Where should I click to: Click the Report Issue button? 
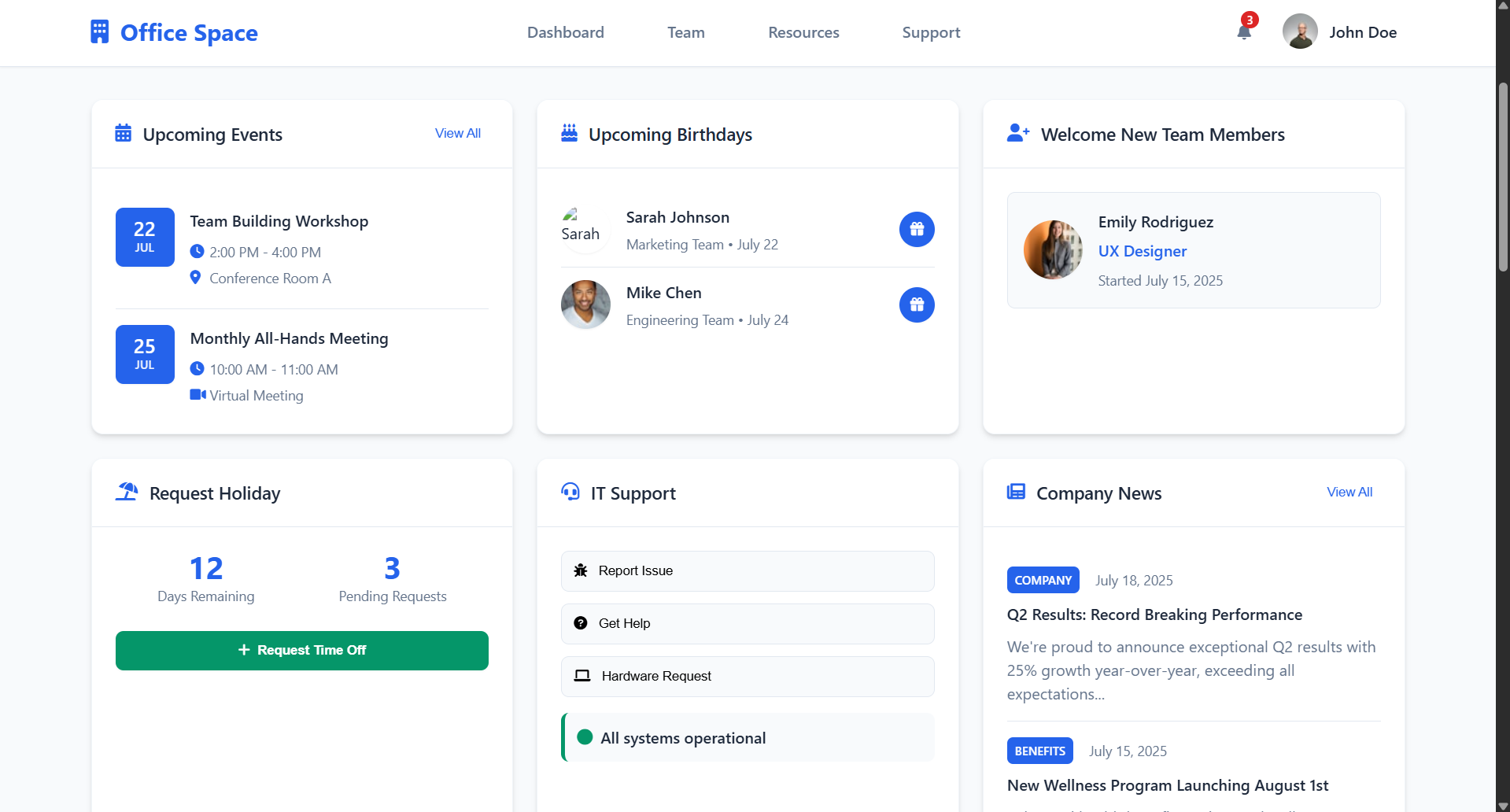tap(748, 571)
